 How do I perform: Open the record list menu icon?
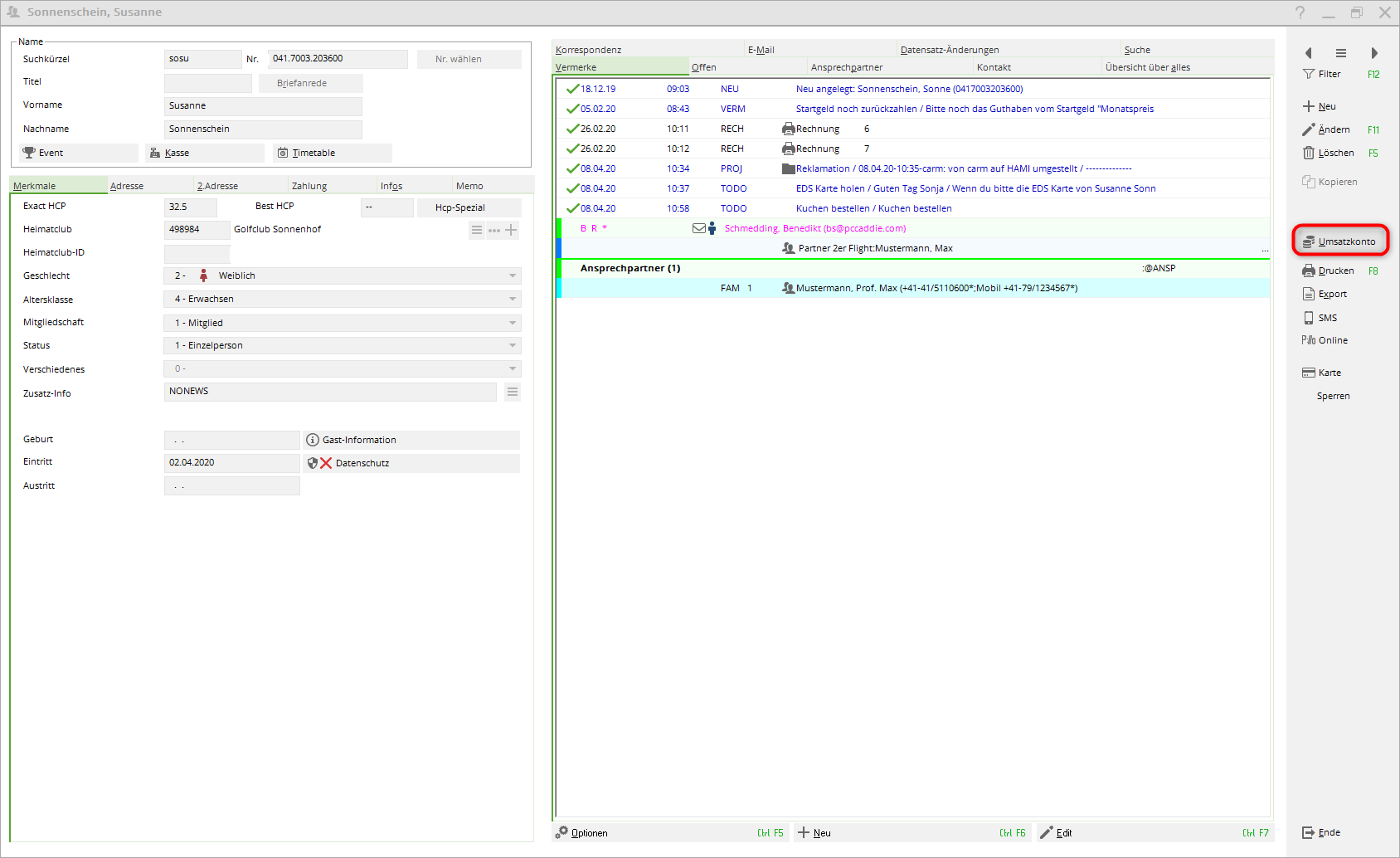click(x=1341, y=53)
